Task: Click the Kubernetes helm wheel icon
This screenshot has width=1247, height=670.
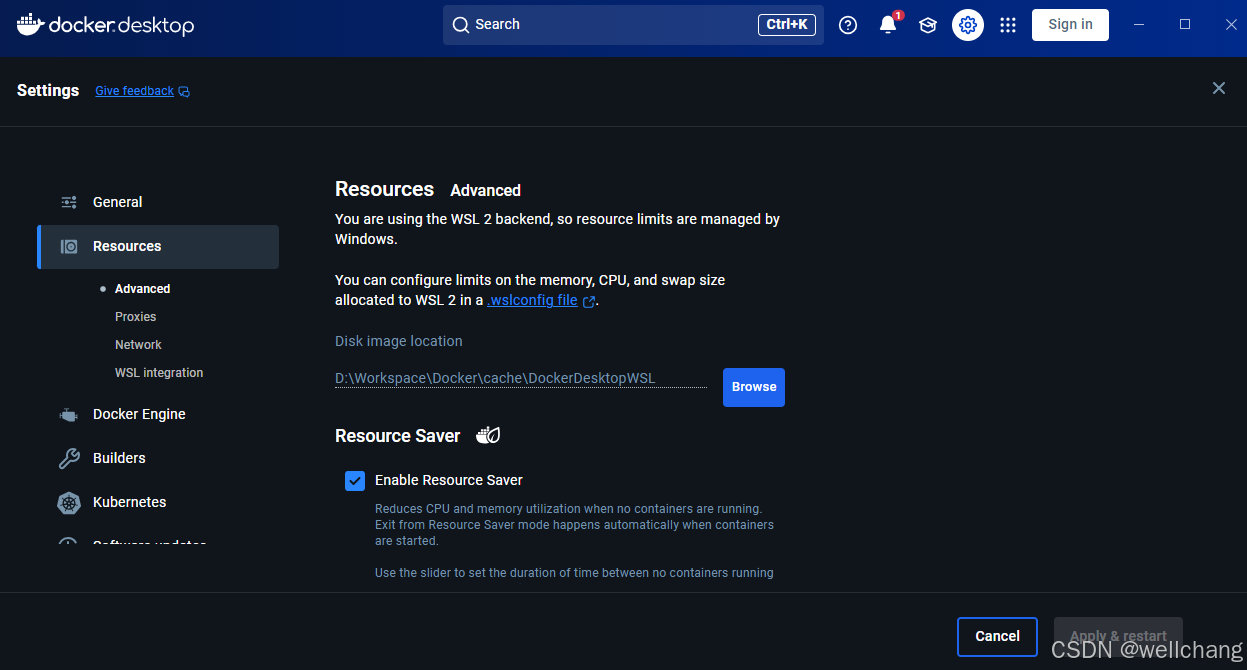Action: (69, 502)
